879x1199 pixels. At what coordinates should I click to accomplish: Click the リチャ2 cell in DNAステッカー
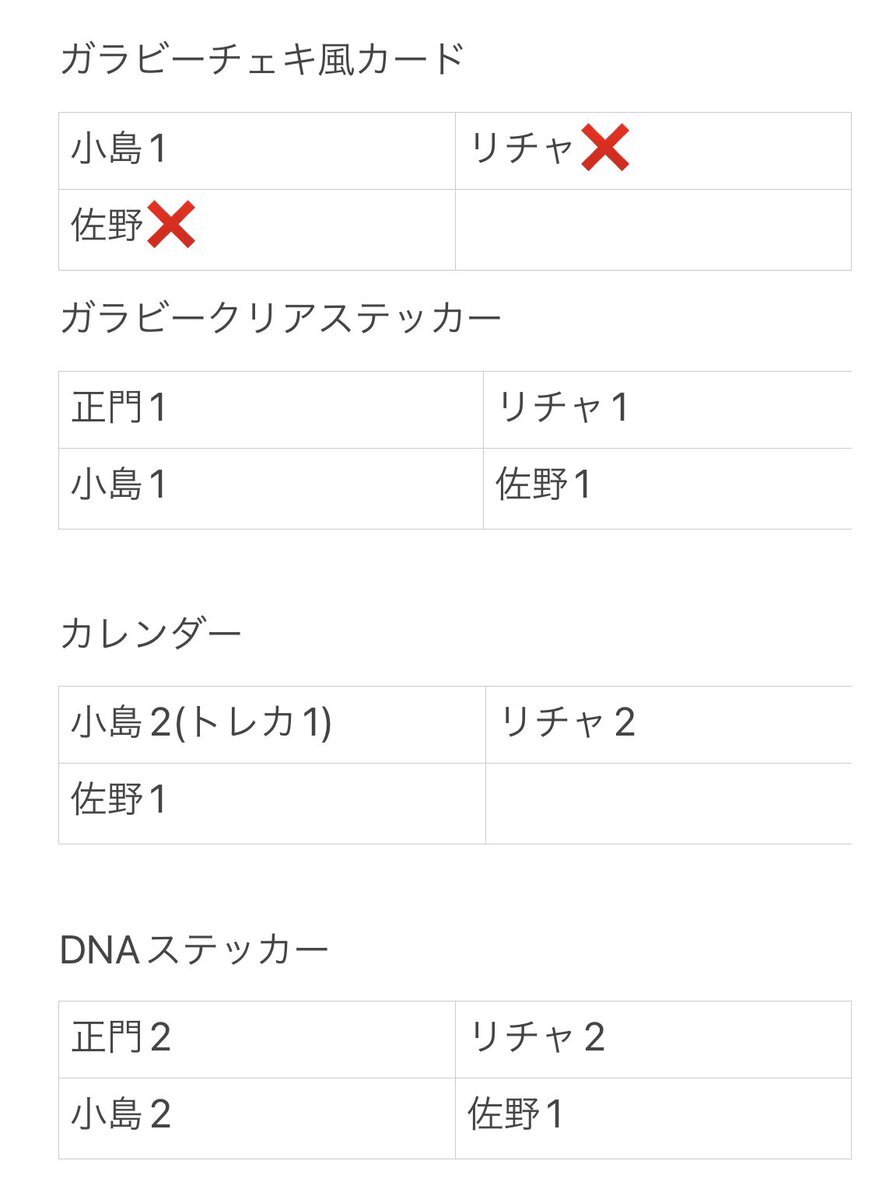(654, 1040)
